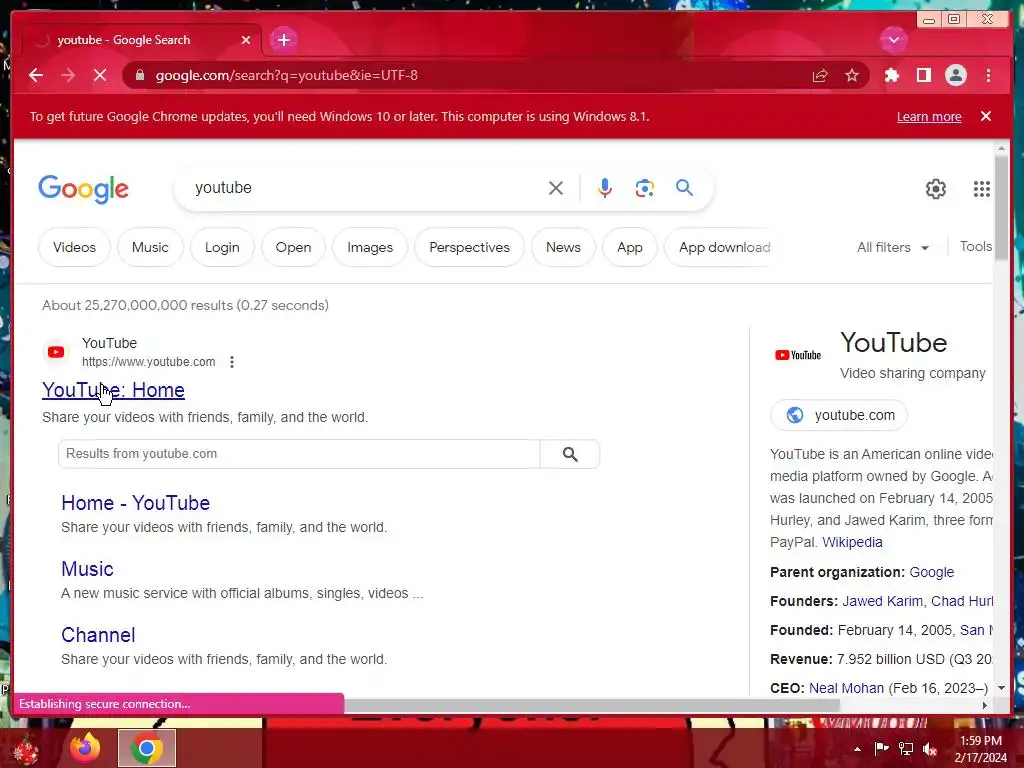Open Google as parent organization
Image resolution: width=1024 pixels, height=768 pixels.
pyautogui.click(x=931, y=572)
